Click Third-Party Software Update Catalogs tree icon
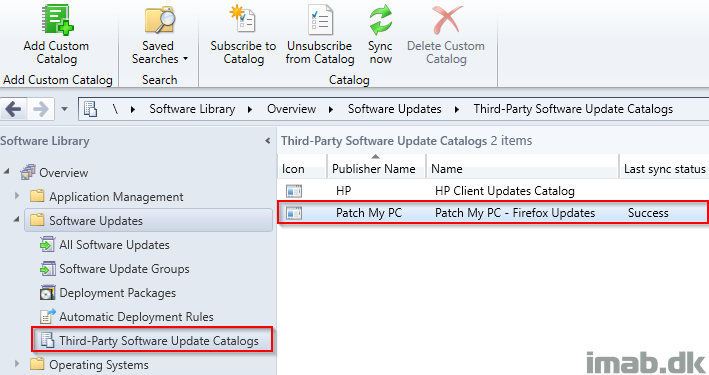Viewport: 709px width, 375px height. [x=47, y=340]
